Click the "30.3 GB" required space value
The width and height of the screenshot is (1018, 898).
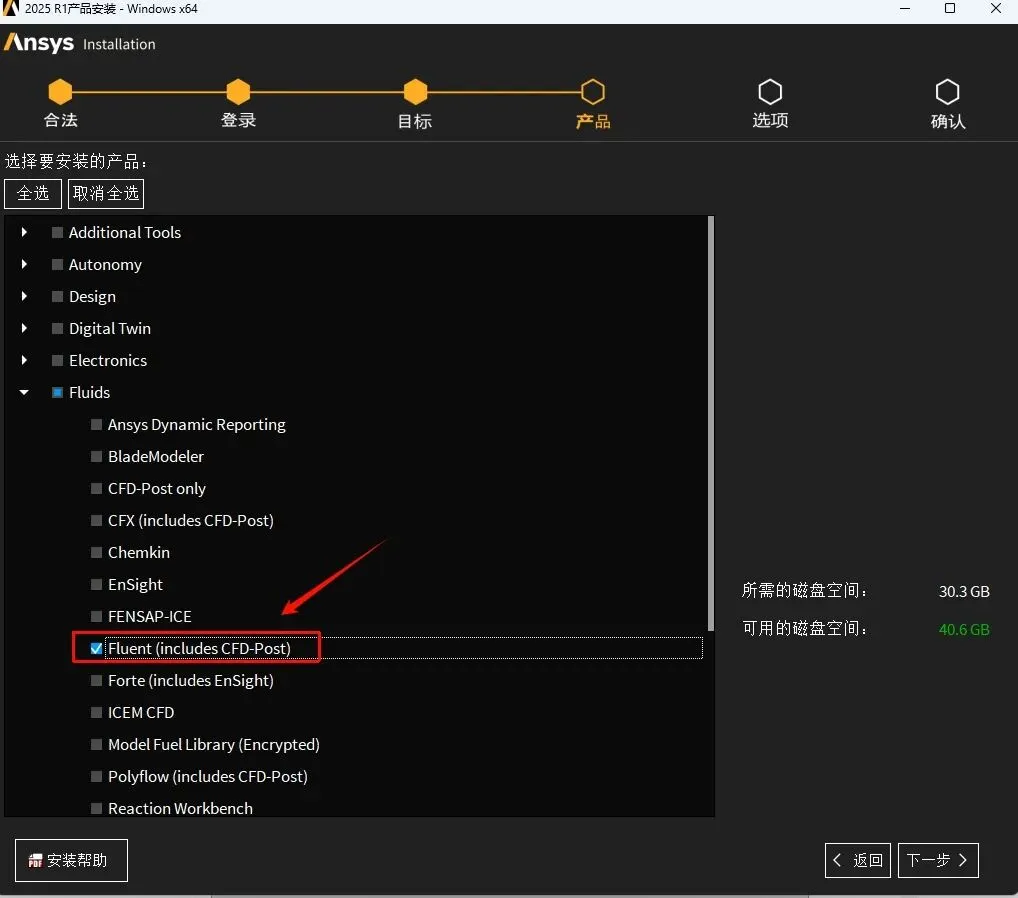click(964, 592)
